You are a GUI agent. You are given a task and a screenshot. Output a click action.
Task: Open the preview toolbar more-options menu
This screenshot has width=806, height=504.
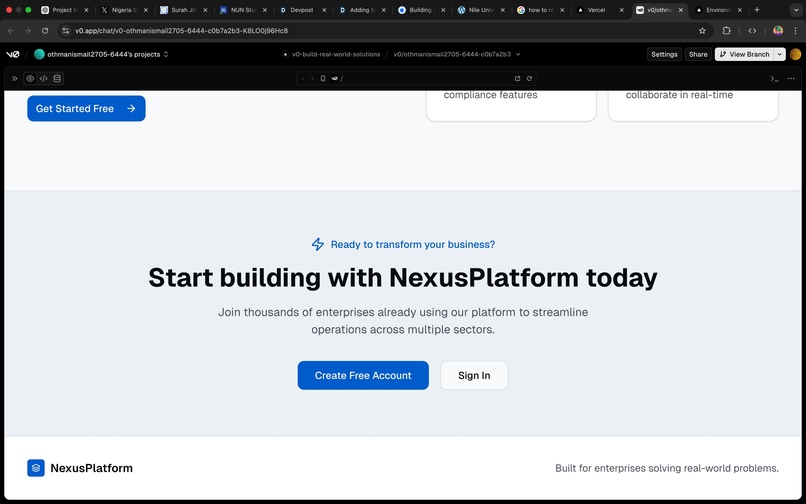791,79
